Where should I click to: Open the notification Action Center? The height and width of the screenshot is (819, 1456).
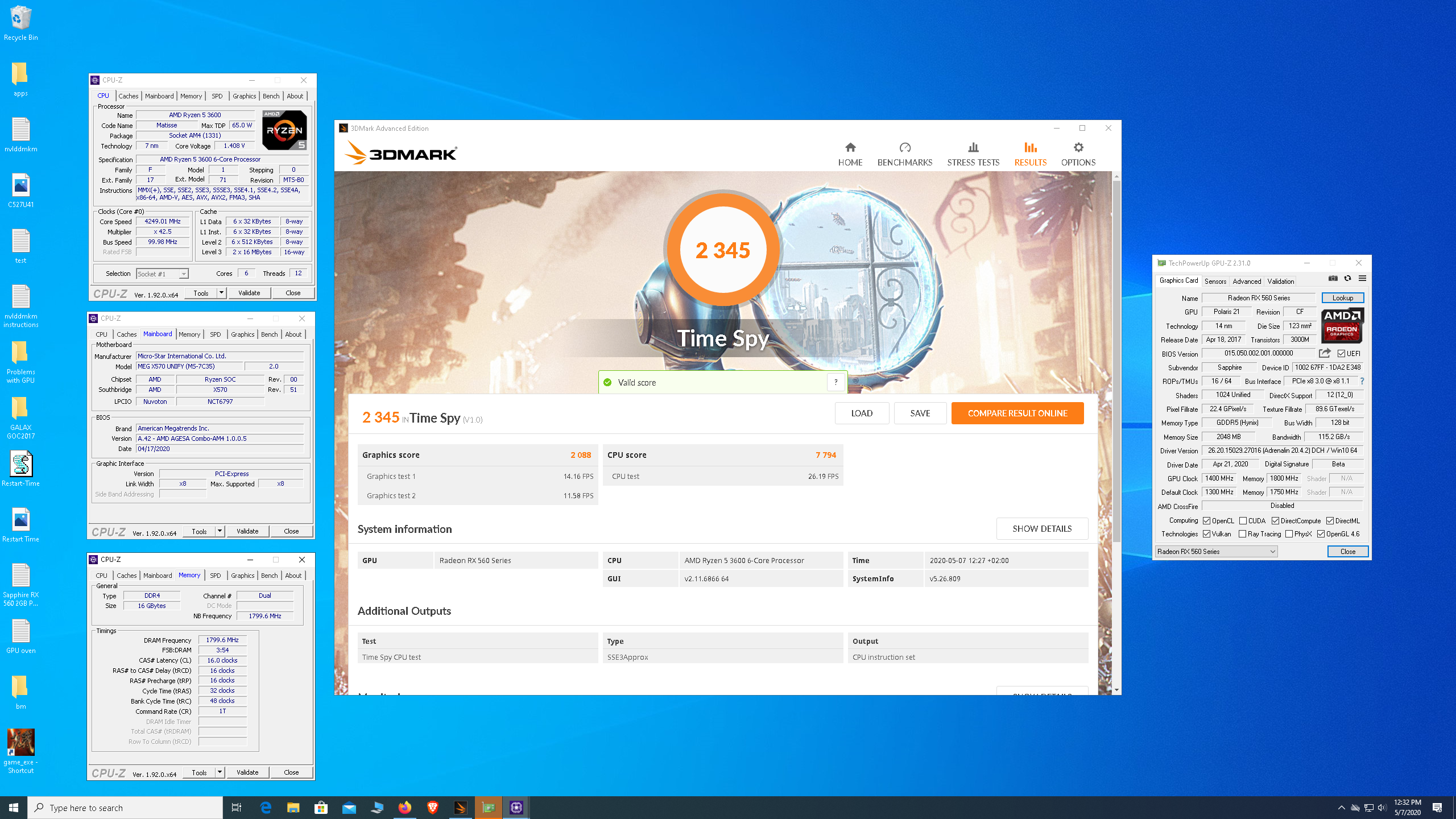pyautogui.click(x=1437, y=808)
